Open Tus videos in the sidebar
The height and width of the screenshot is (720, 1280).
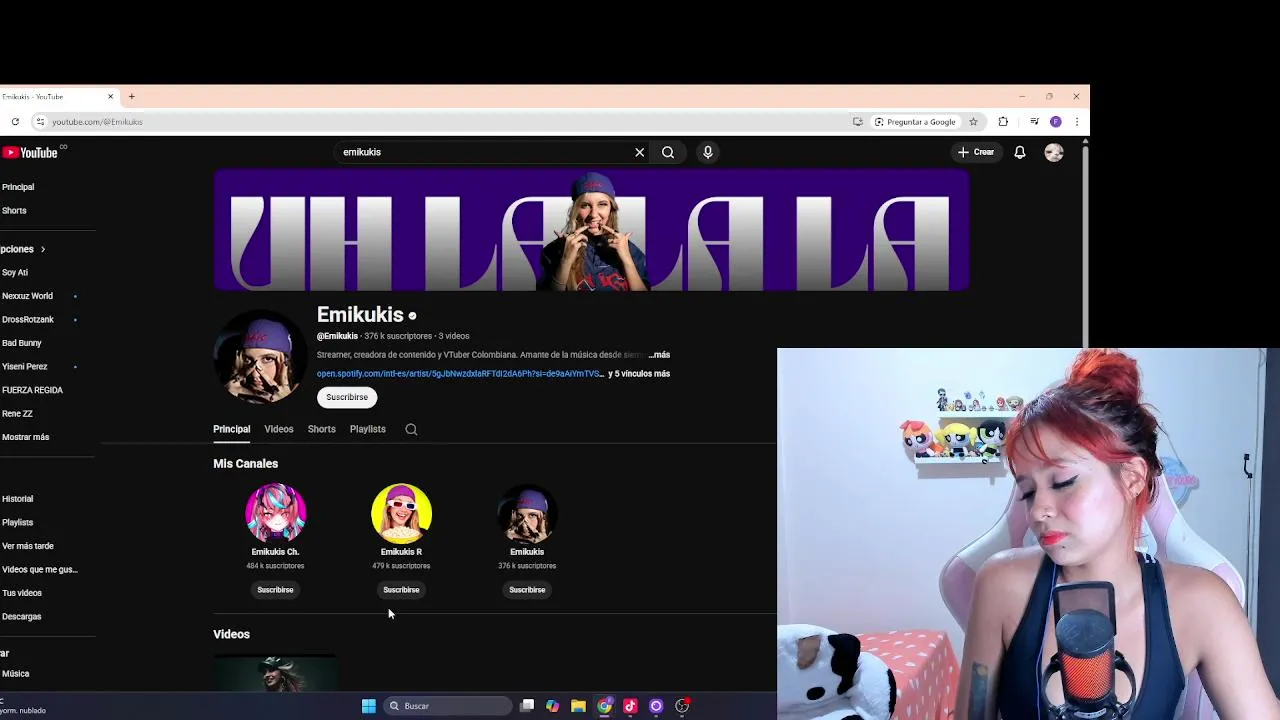point(22,593)
